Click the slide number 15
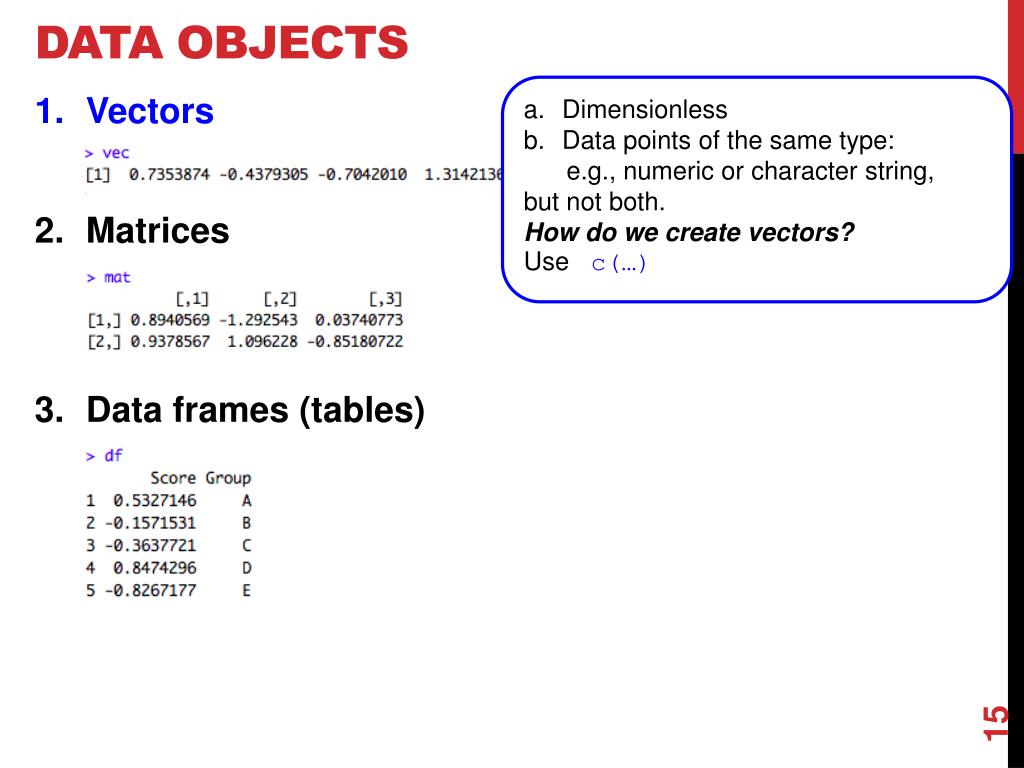This screenshot has height=768, width=1024. (995, 723)
